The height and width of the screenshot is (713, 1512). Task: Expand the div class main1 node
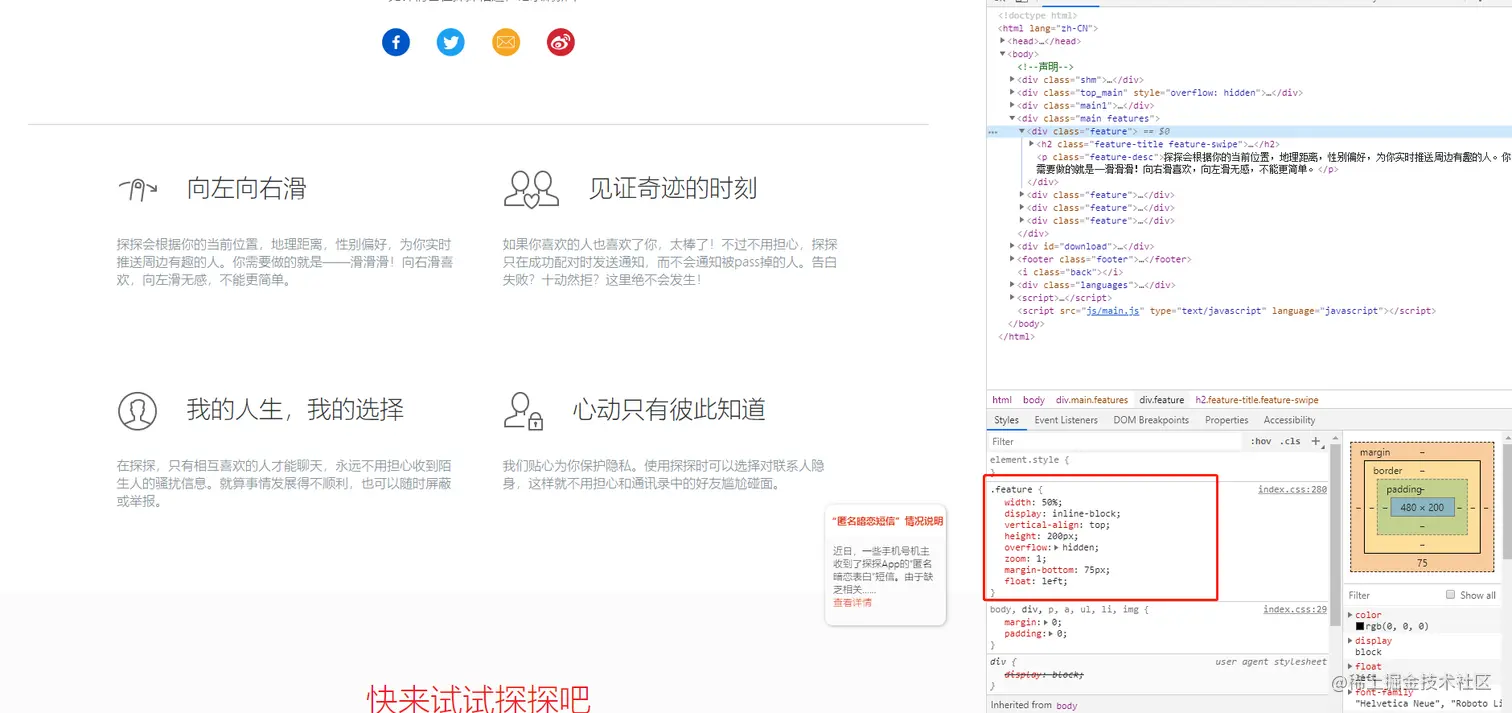coord(1013,106)
